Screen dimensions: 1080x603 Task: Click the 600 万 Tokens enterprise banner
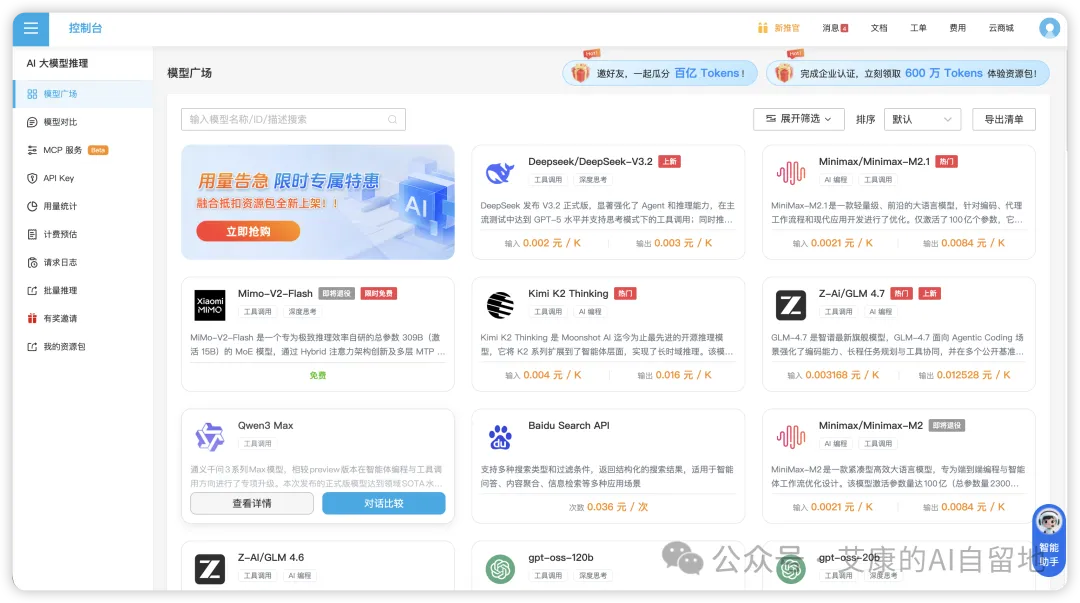coord(908,73)
